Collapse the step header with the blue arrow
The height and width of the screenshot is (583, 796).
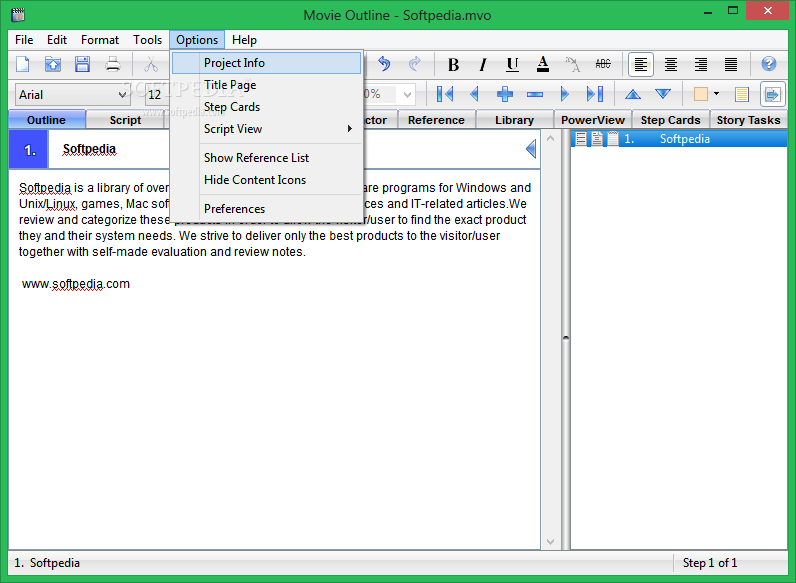(530, 149)
